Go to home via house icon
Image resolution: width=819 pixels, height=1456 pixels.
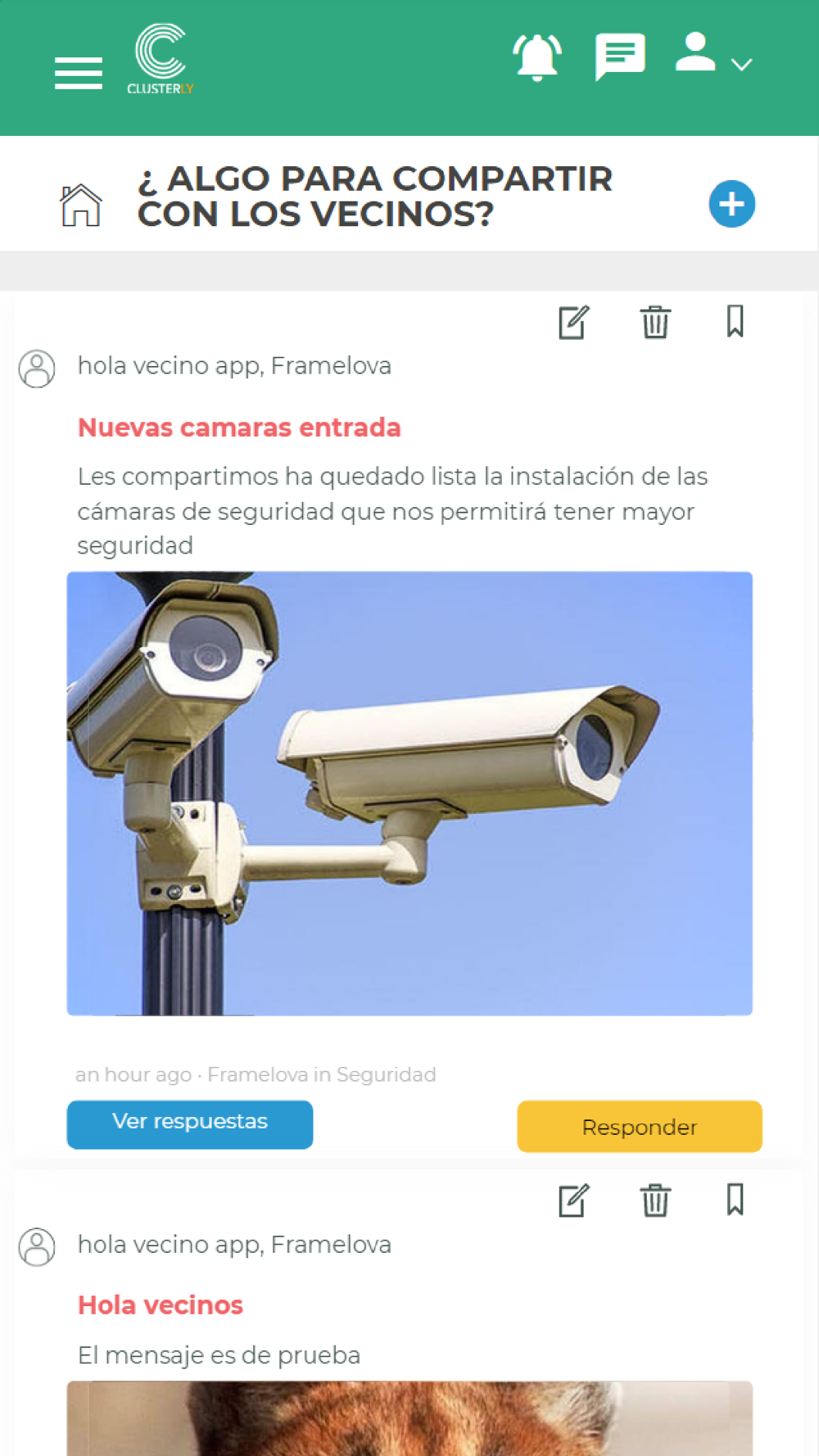pos(81,205)
